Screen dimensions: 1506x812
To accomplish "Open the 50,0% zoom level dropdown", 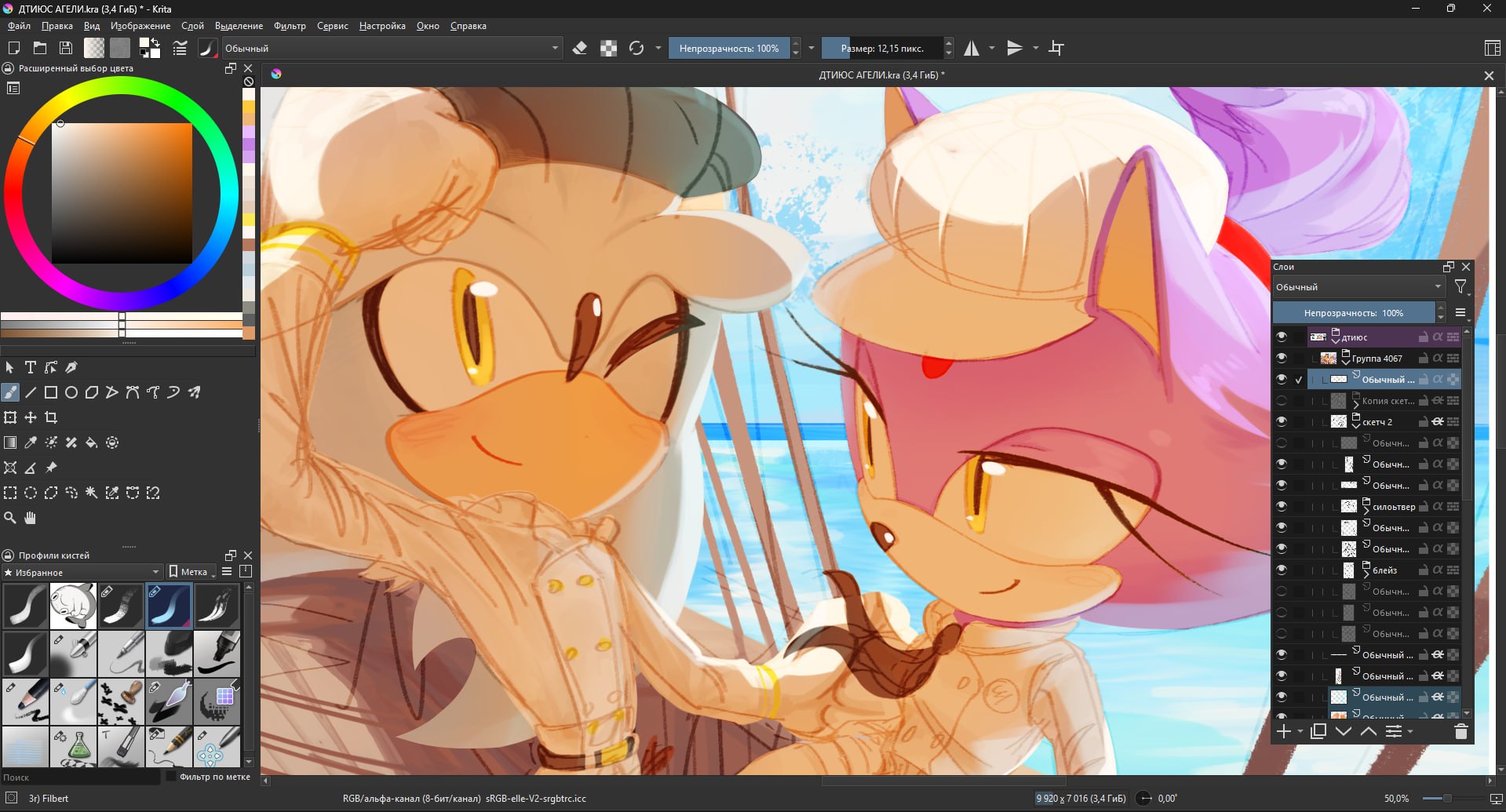I will [1396, 799].
